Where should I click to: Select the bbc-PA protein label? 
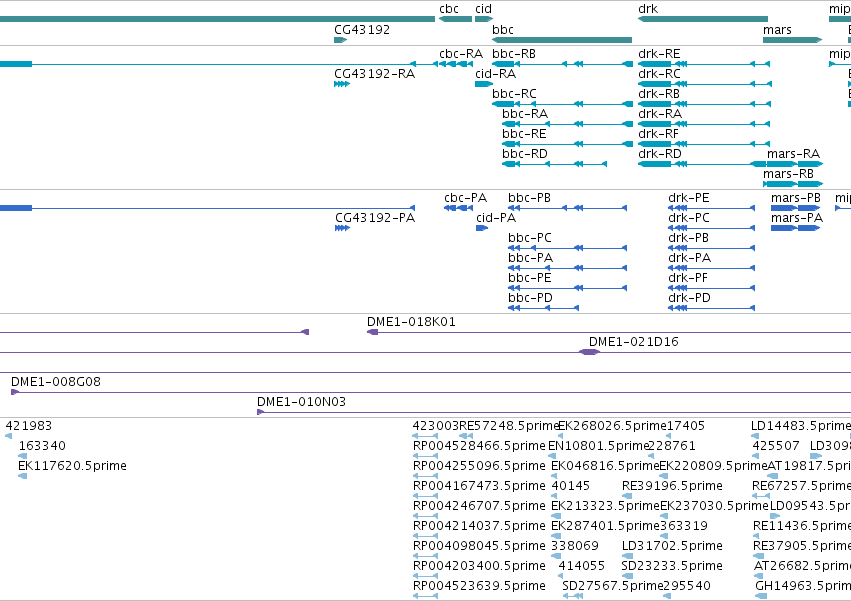tap(530, 258)
